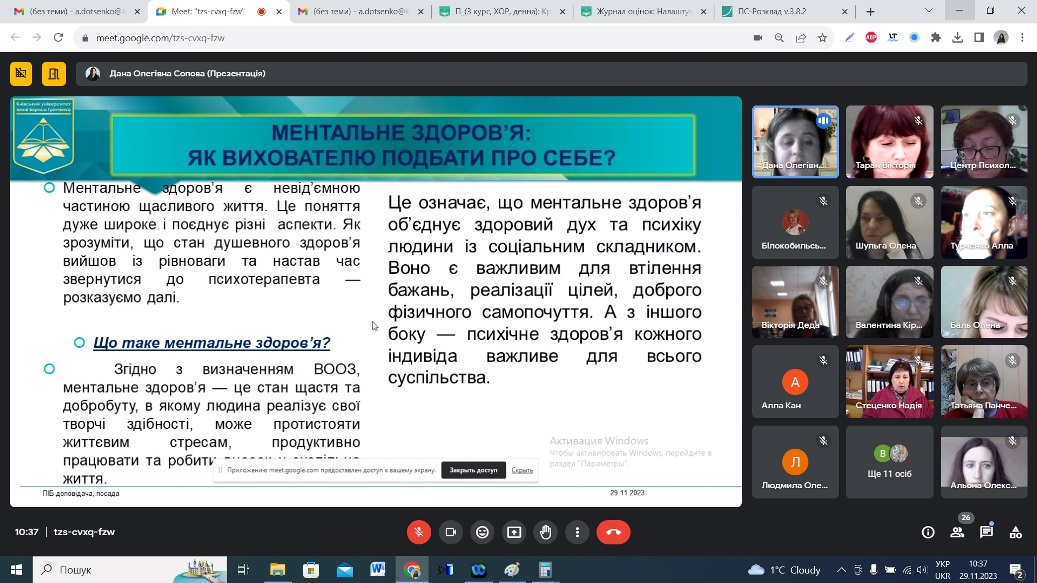Select Стеценко Надія video tile
1037x583 pixels.
[890, 381]
